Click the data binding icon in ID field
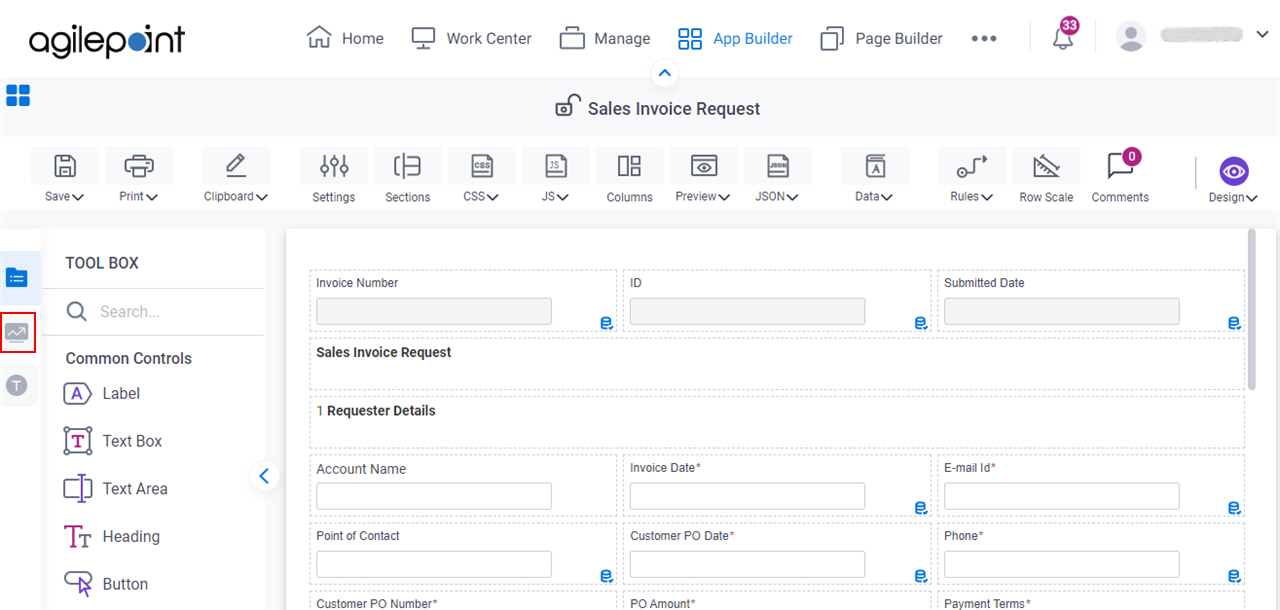The image size is (1280, 610). [x=921, y=322]
